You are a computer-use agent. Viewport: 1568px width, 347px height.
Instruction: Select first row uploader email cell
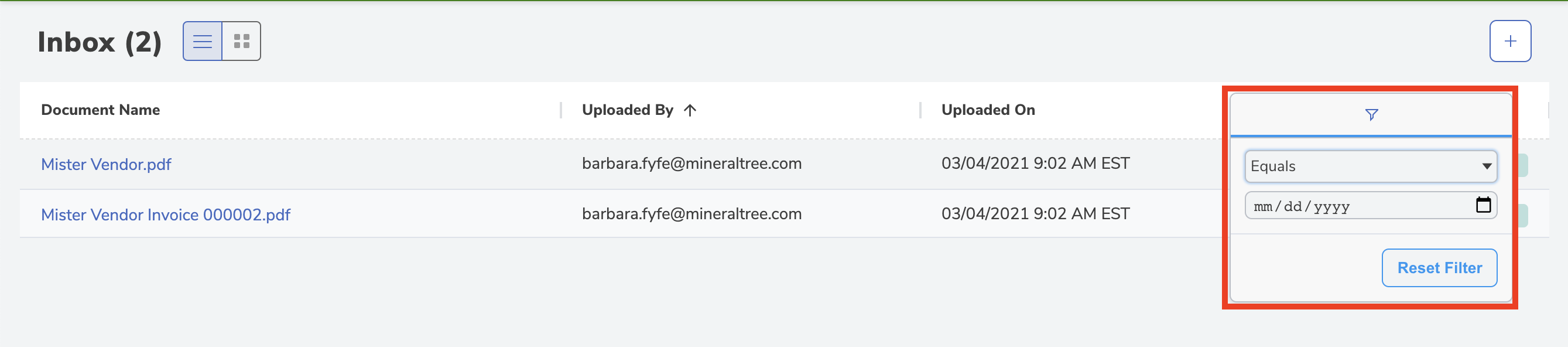[691, 164]
